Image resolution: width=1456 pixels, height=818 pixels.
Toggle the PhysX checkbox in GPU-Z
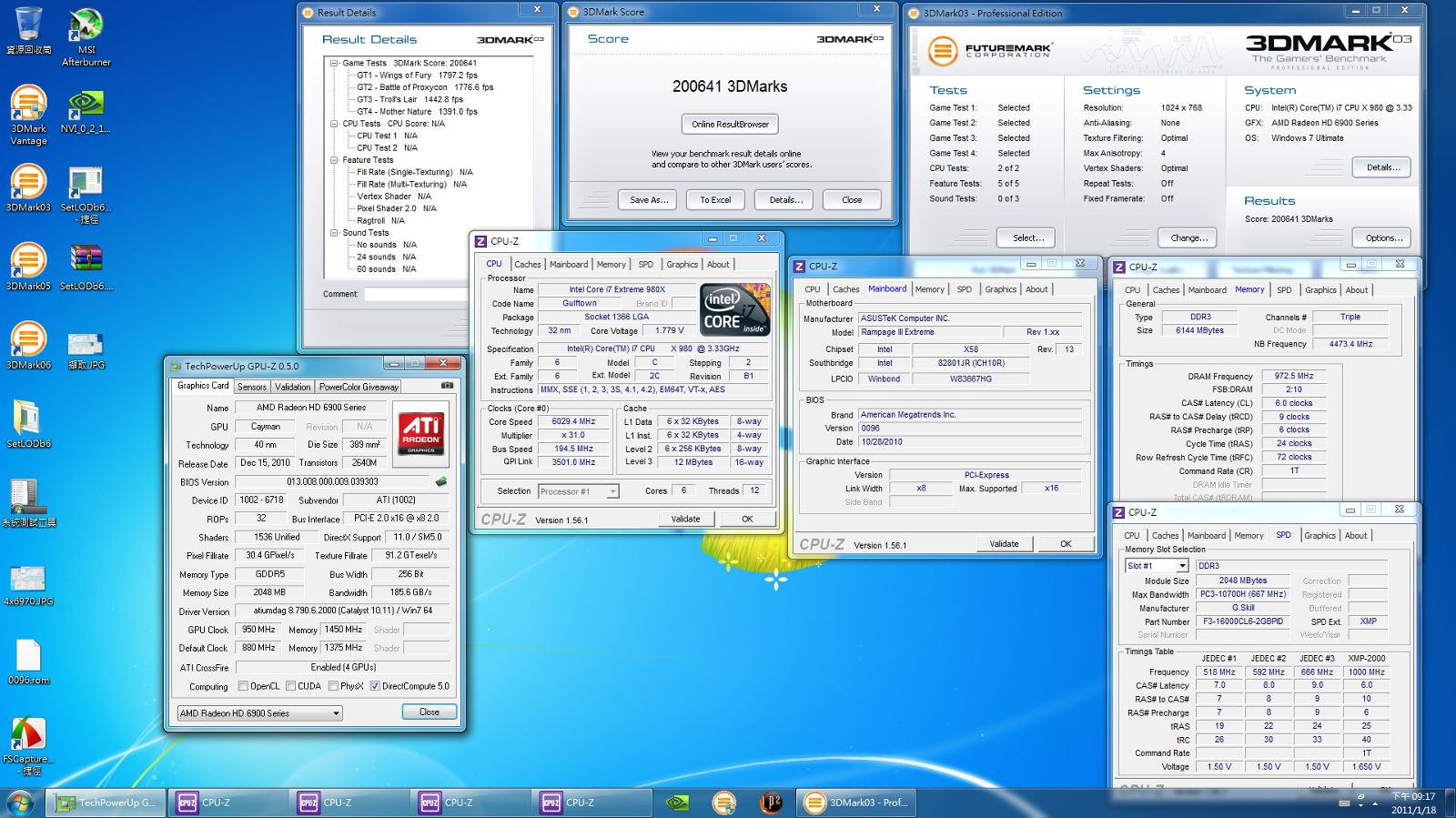coord(333,686)
